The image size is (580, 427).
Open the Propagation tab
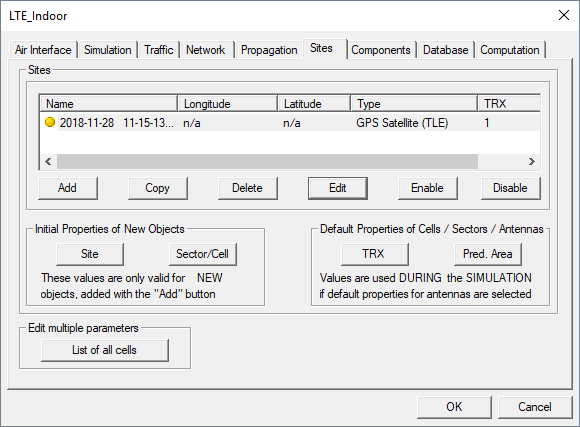pyautogui.click(x=269, y=50)
